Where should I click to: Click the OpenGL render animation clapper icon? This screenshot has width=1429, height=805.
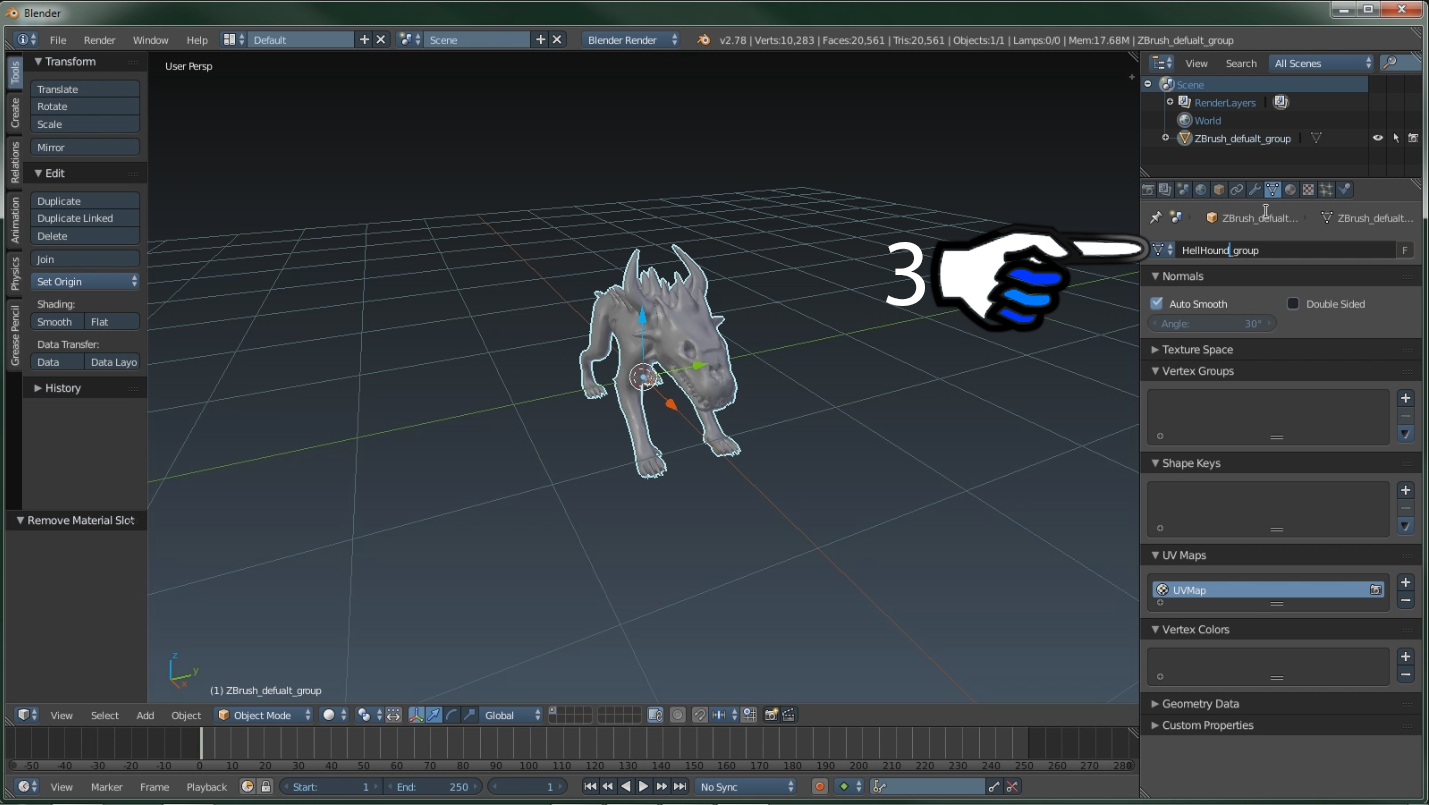tap(789, 715)
